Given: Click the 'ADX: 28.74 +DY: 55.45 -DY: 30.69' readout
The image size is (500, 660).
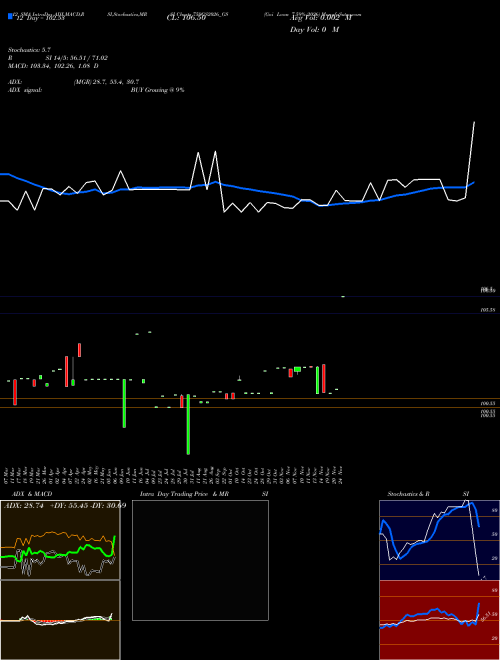Looking at the screenshot, I should (x=65, y=506).
